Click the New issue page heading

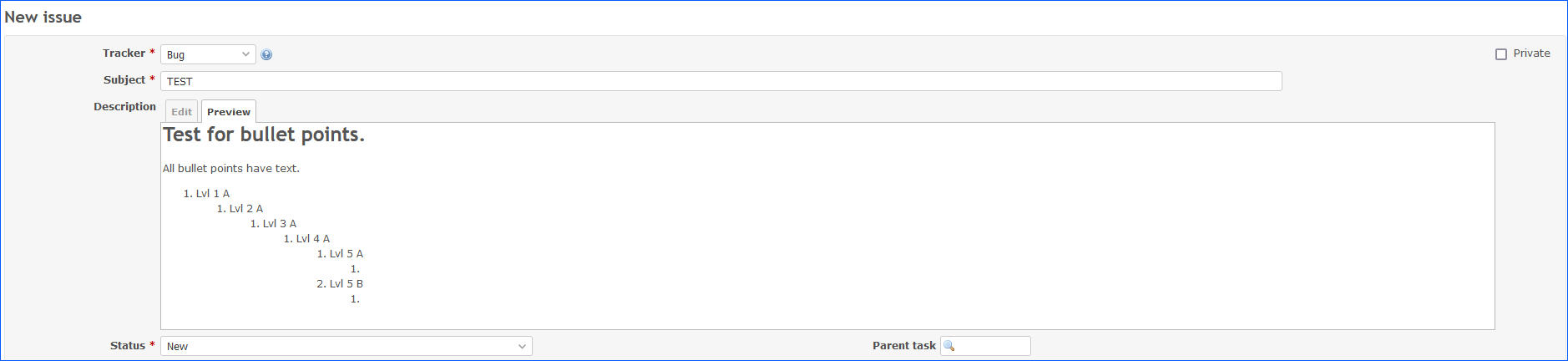(43, 18)
